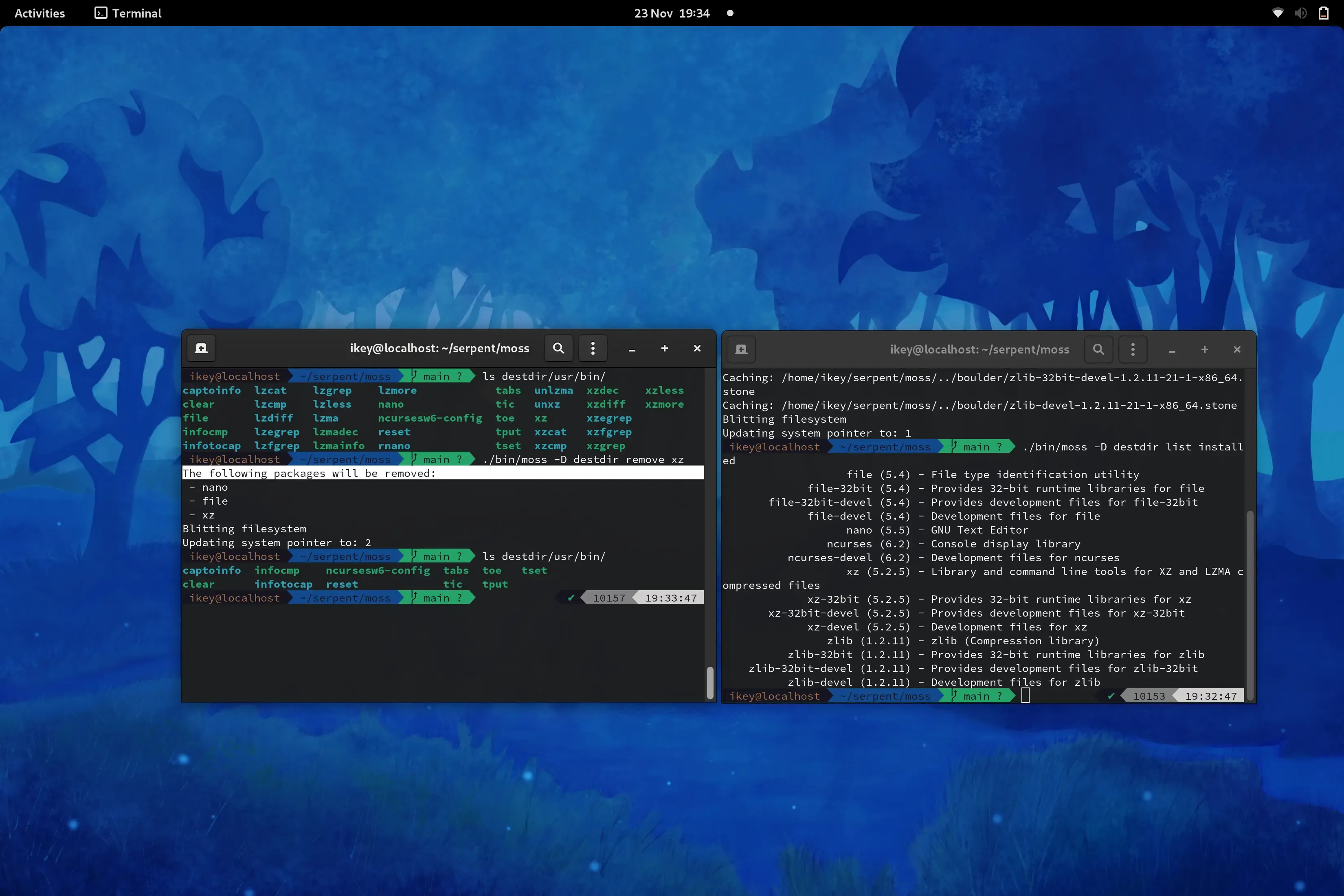Click 'zlib (1.2.11) - zlib (Compression library)' line
The image size is (1344, 896).
[964, 641]
